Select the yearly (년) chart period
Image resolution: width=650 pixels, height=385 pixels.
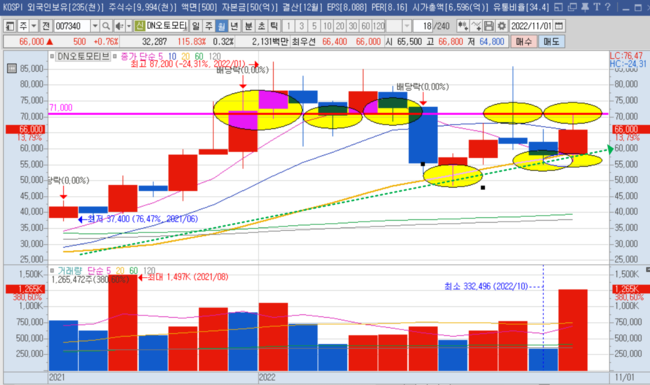pyautogui.click(x=234, y=26)
